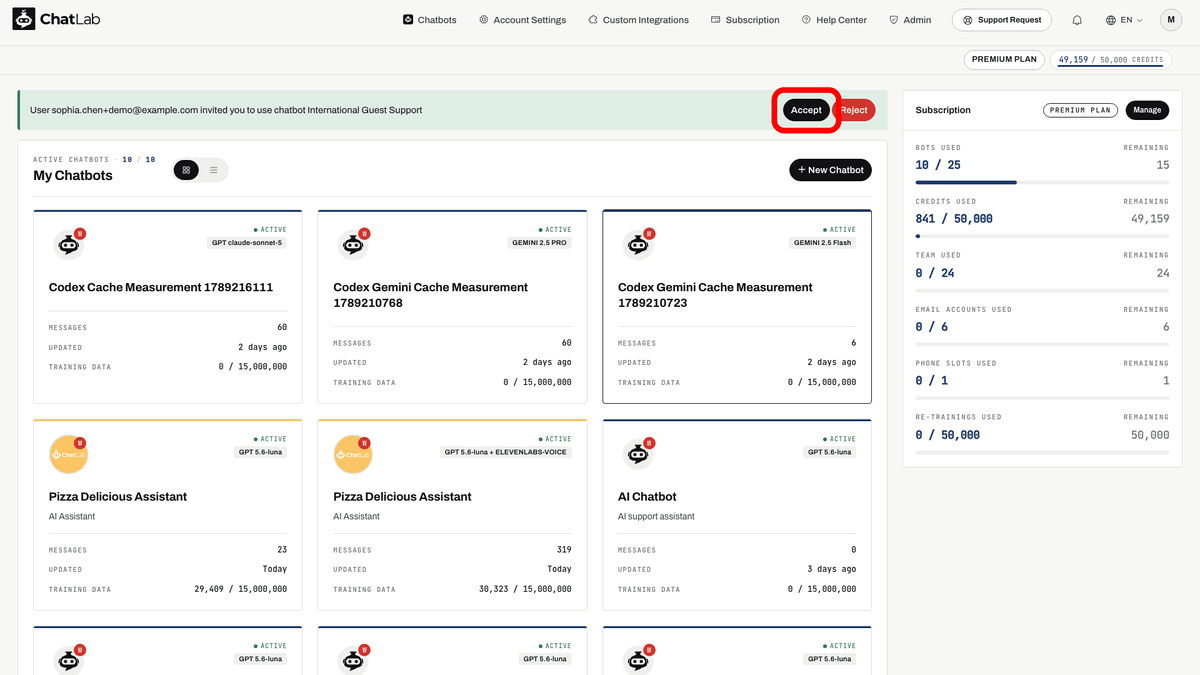Click red trash badge on AI Chatbot card

649,442
